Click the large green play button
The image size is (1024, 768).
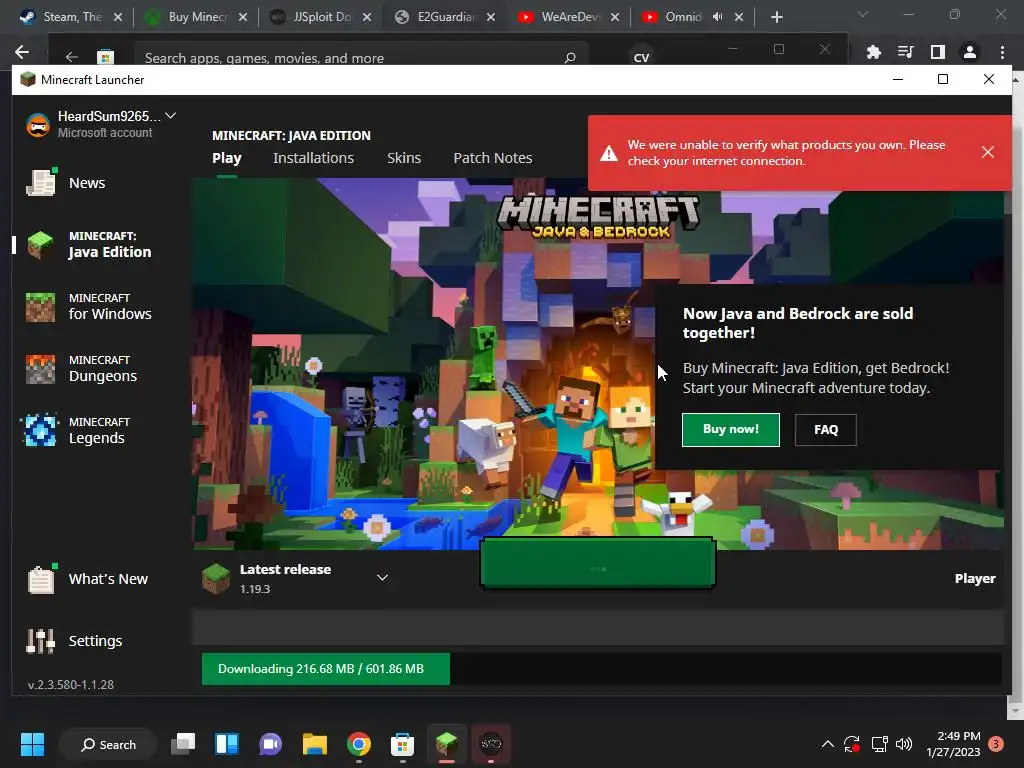(x=598, y=563)
